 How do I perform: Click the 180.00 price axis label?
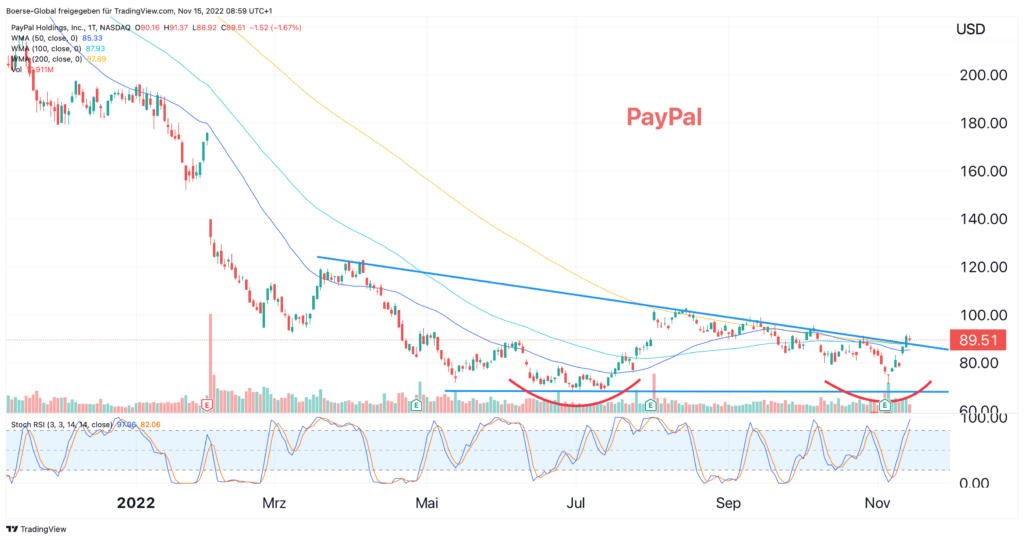click(x=983, y=123)
